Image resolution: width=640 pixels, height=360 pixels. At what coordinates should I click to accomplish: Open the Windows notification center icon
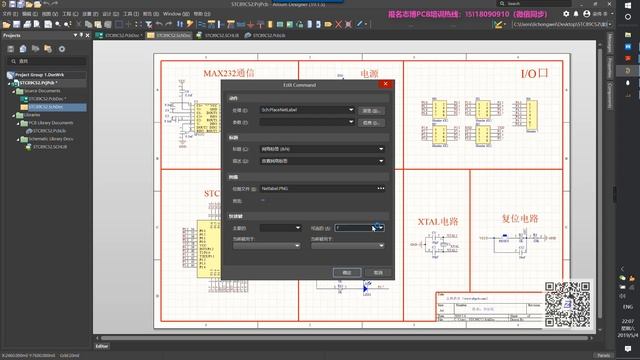coord(628,349)
